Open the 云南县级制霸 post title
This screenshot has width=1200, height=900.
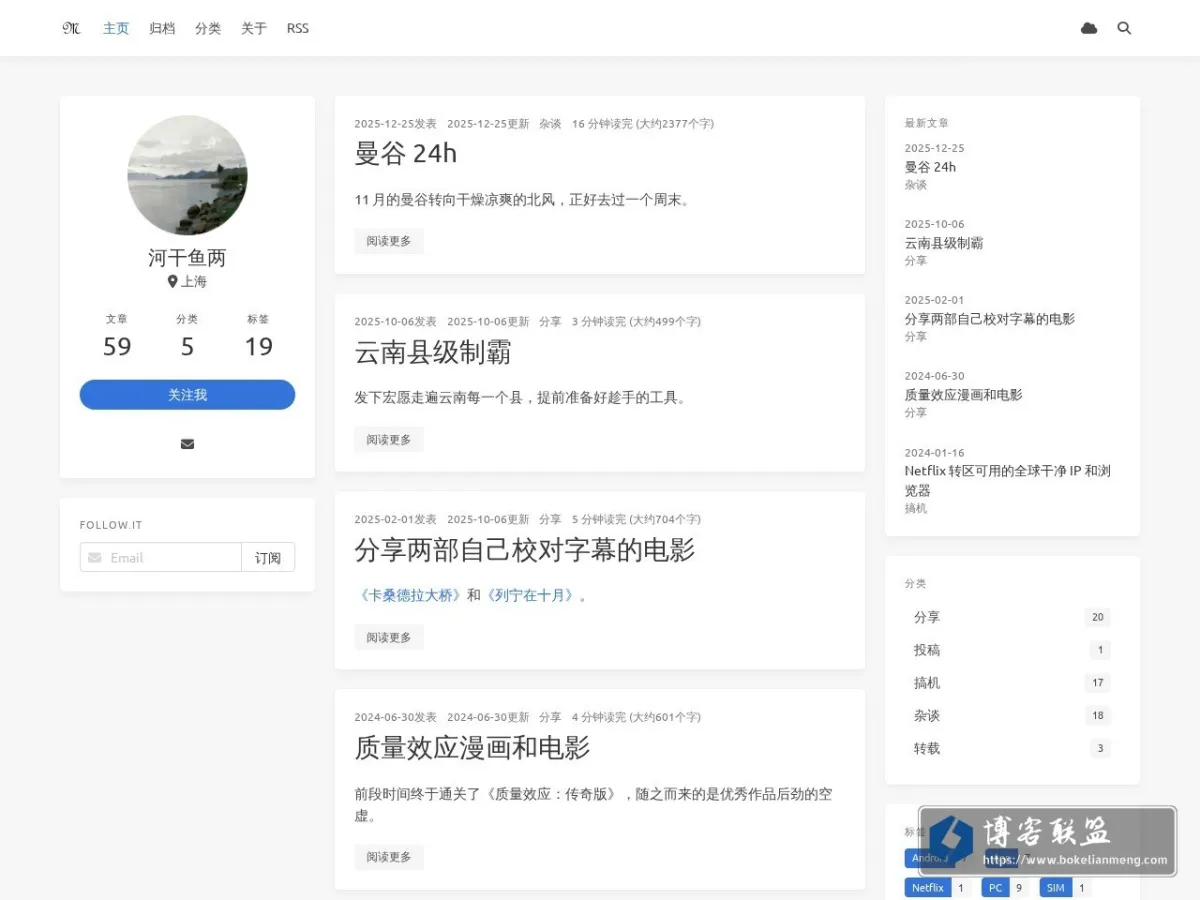tap(433, 352)
